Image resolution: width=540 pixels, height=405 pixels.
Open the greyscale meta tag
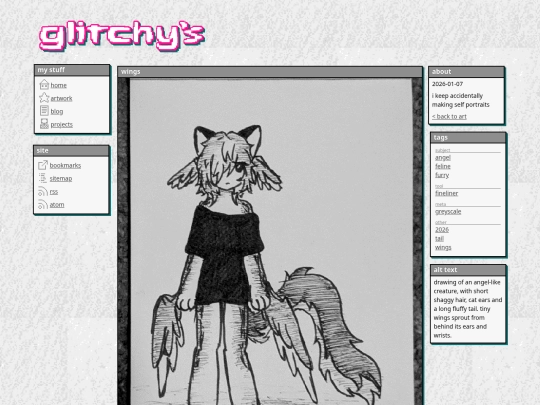(x=448, y=211)
